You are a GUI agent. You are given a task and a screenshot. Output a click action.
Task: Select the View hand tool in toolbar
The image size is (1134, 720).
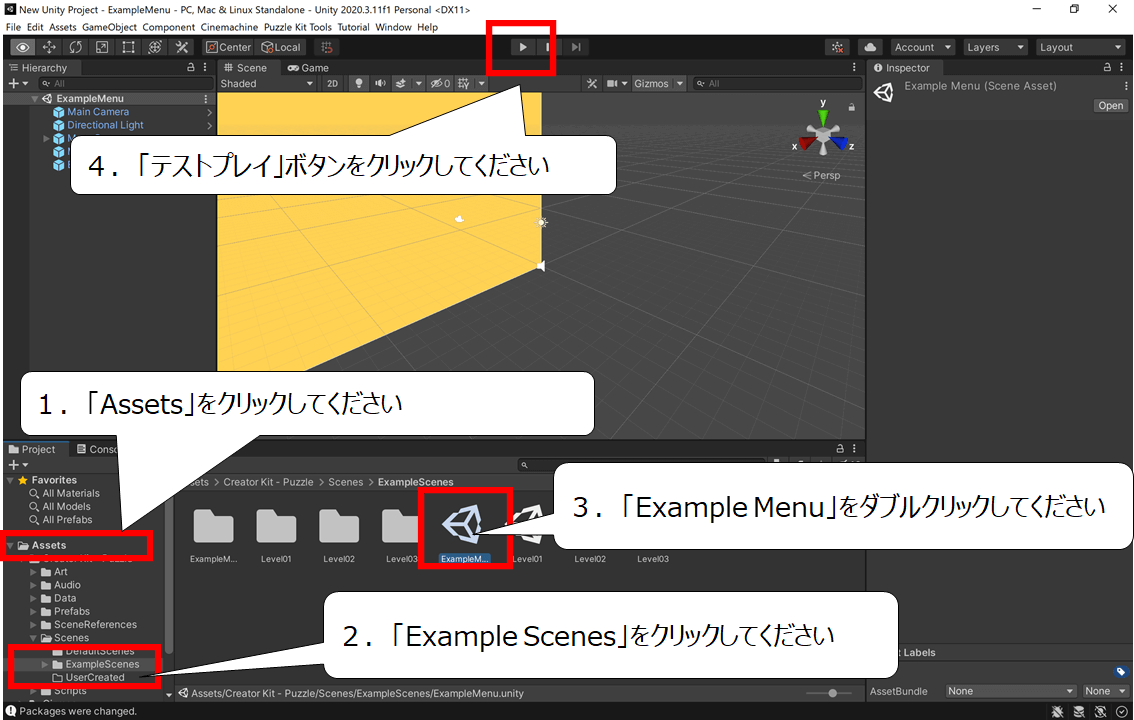(22, 47)
